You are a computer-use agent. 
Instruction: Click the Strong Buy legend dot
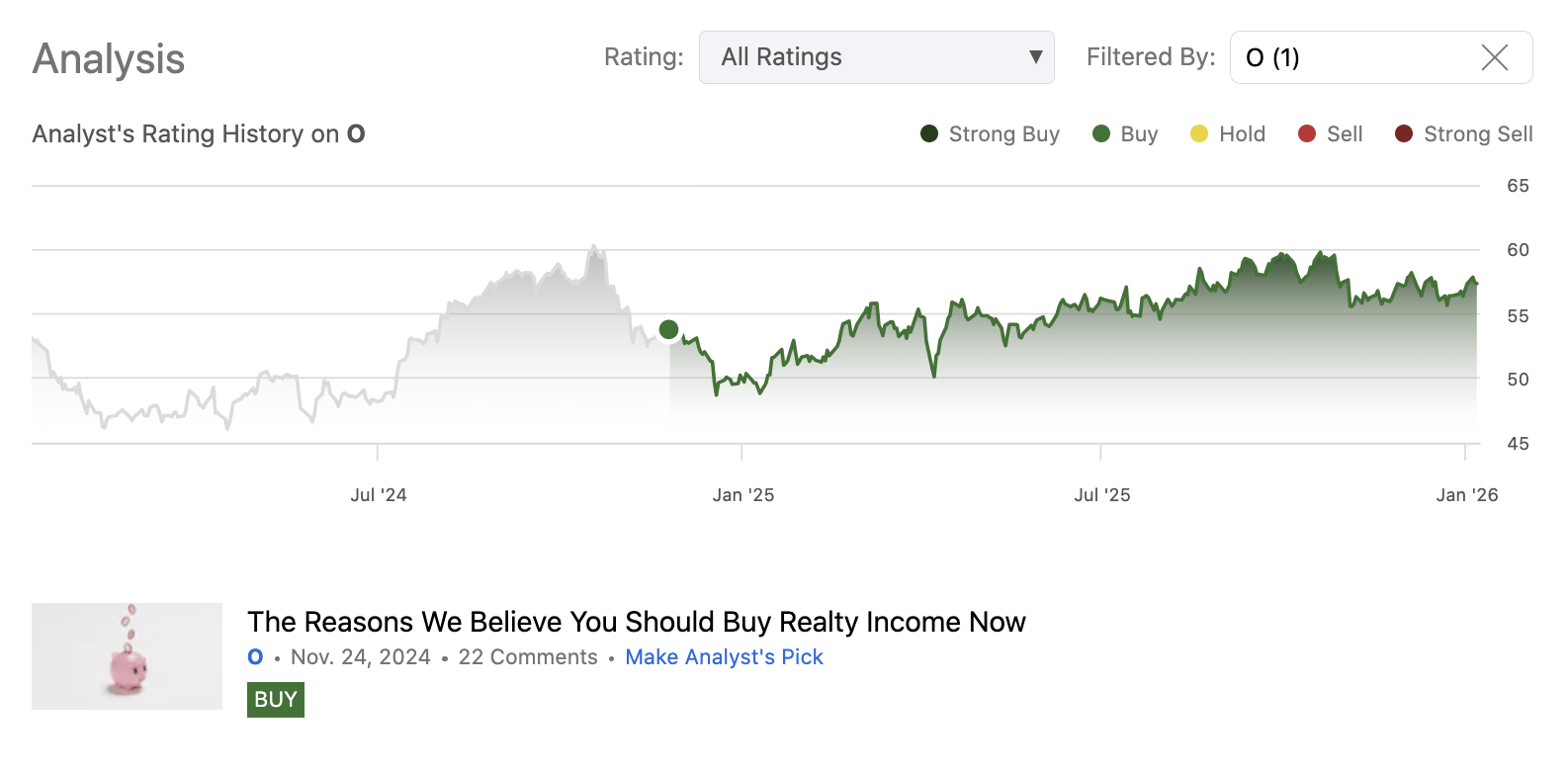(x=929, y=133)
